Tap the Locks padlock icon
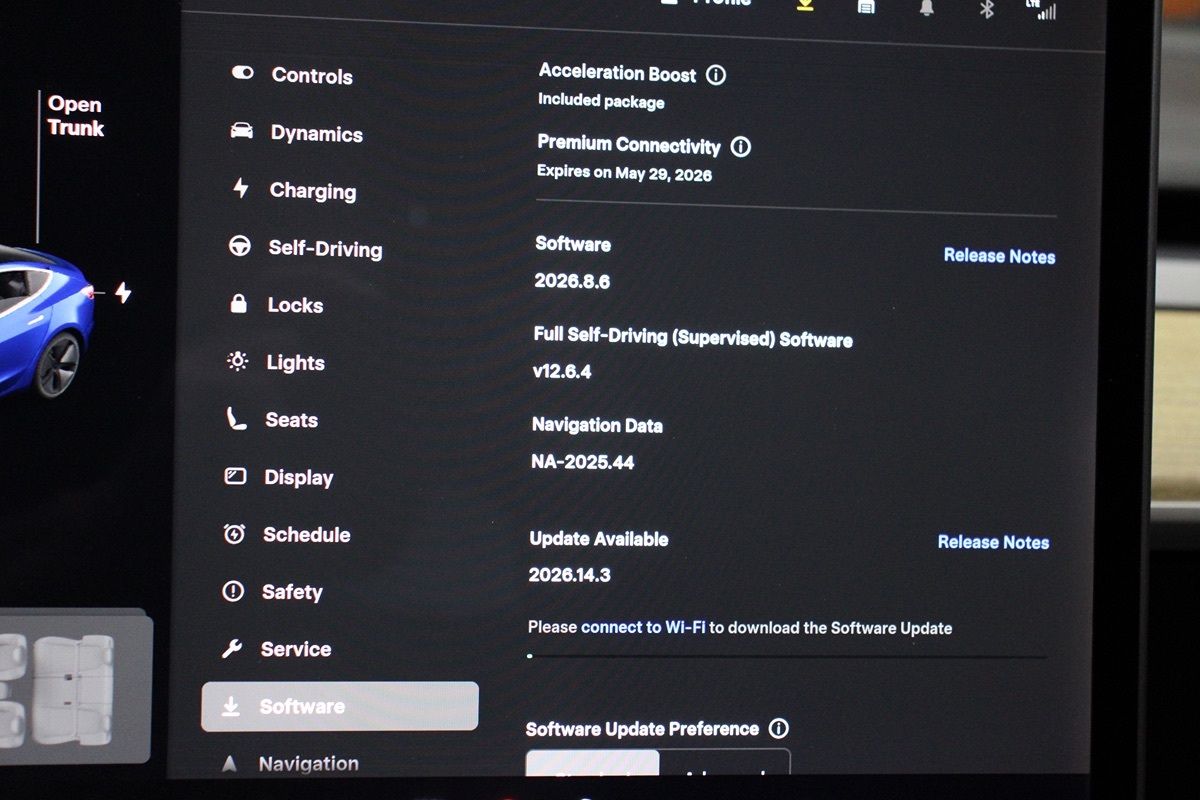Viewport: 1200px width, 800px height. 238,304
